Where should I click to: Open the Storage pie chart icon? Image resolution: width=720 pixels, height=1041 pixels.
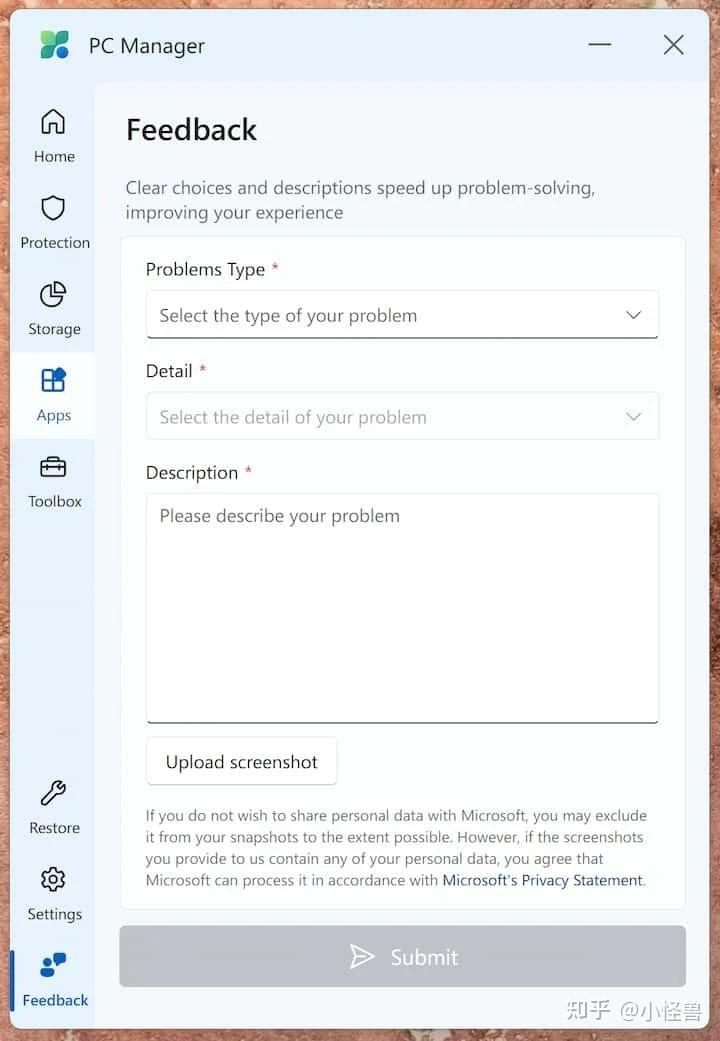click(53, 295)
